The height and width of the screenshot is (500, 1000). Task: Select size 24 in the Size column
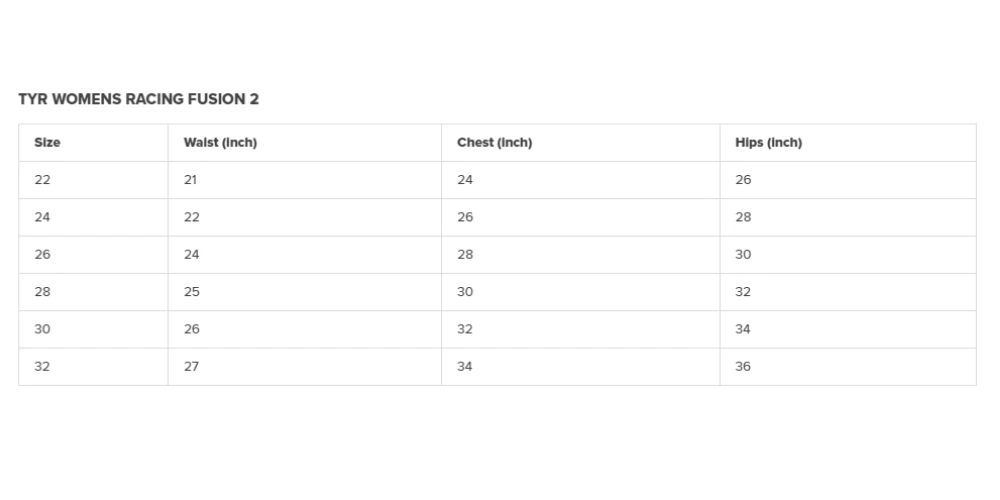click(42, 217)
